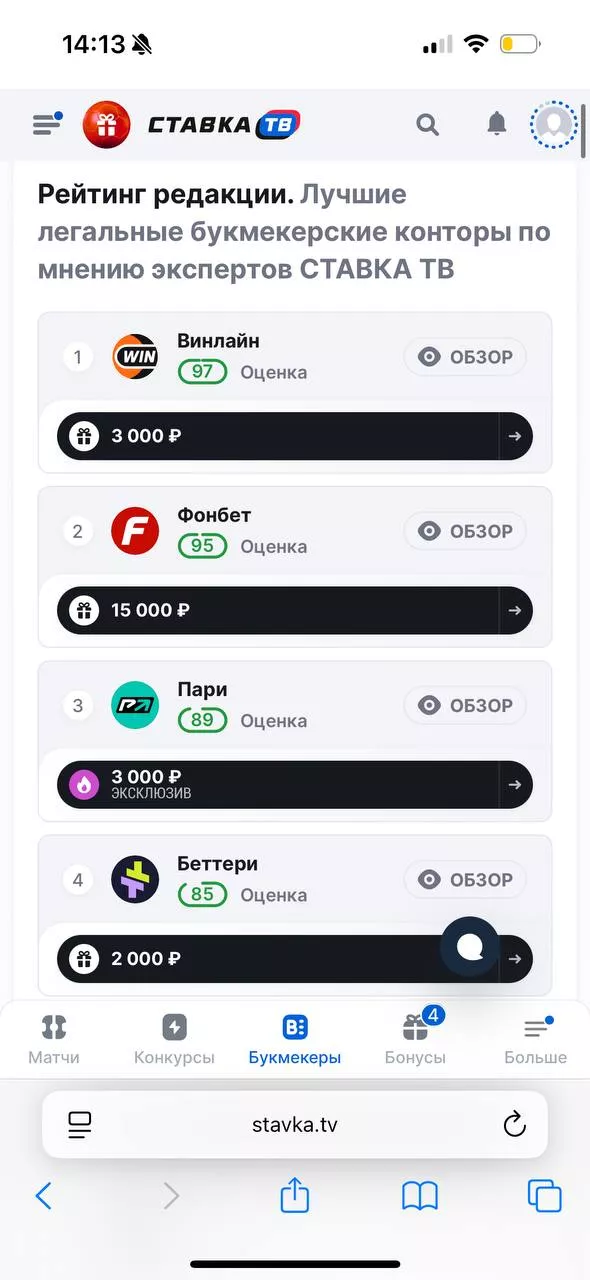Tap the stavka.tv address bar
590x1280 pixels.
point(295,1124)
